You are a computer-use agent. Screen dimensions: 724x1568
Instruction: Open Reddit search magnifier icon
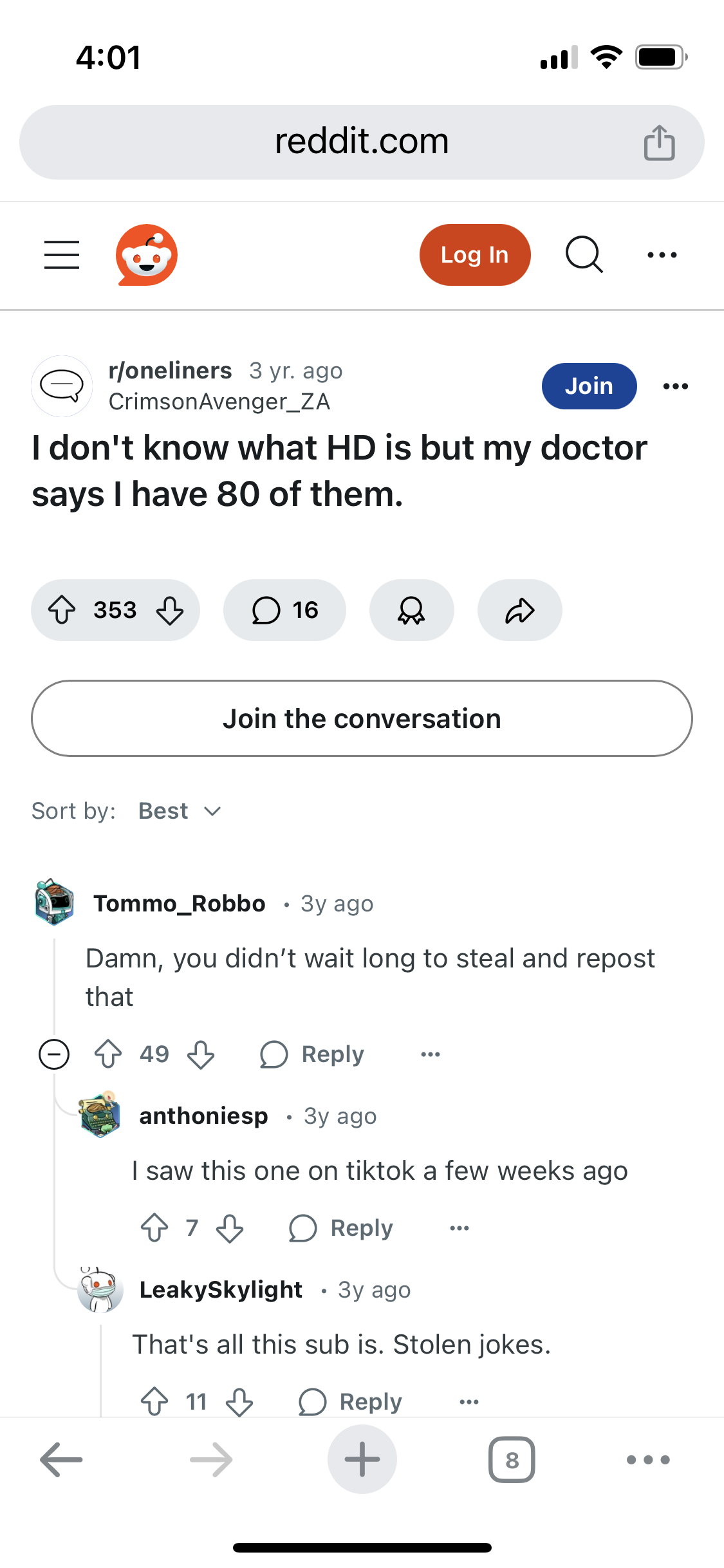(584, 255)
